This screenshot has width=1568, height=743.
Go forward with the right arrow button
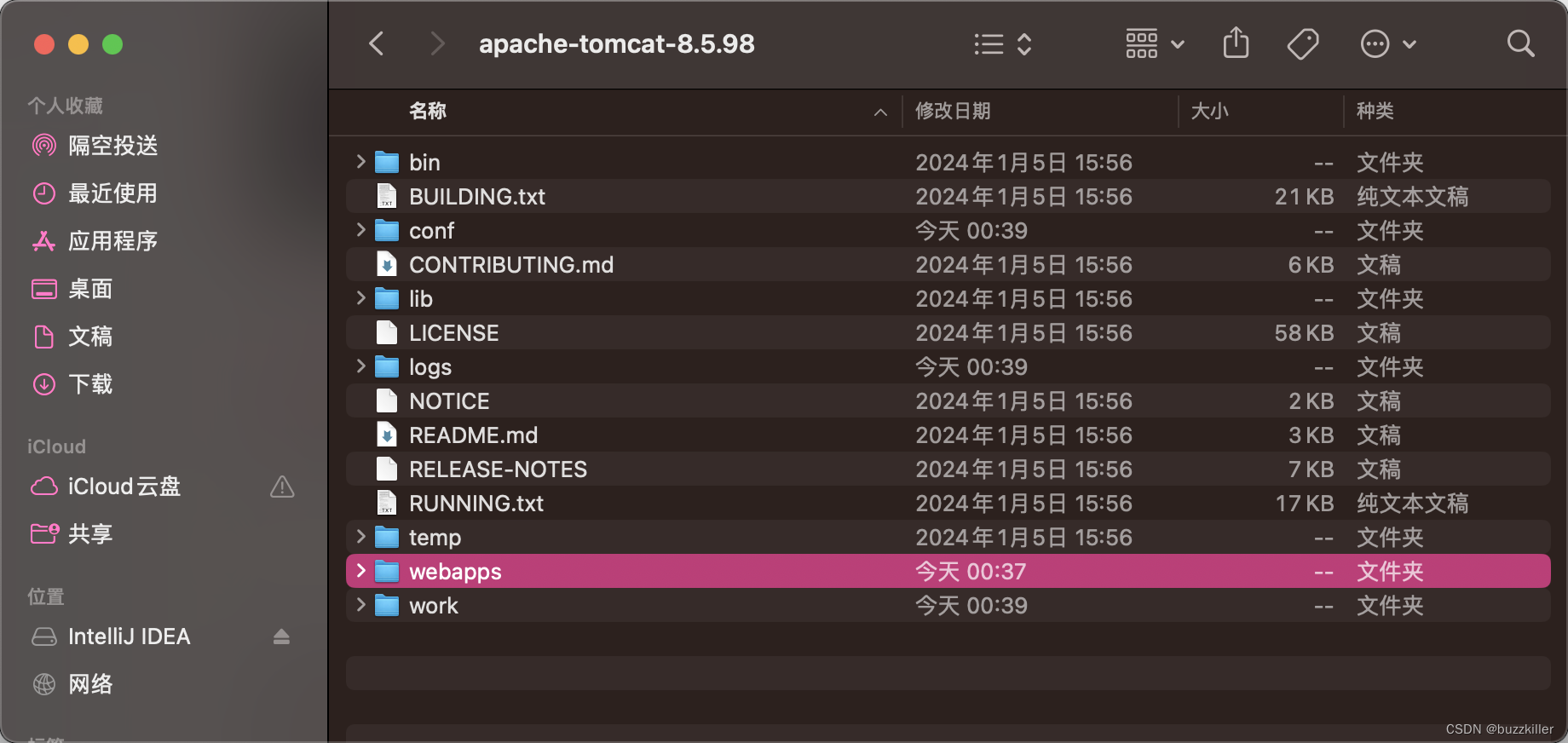coord(437,43)
